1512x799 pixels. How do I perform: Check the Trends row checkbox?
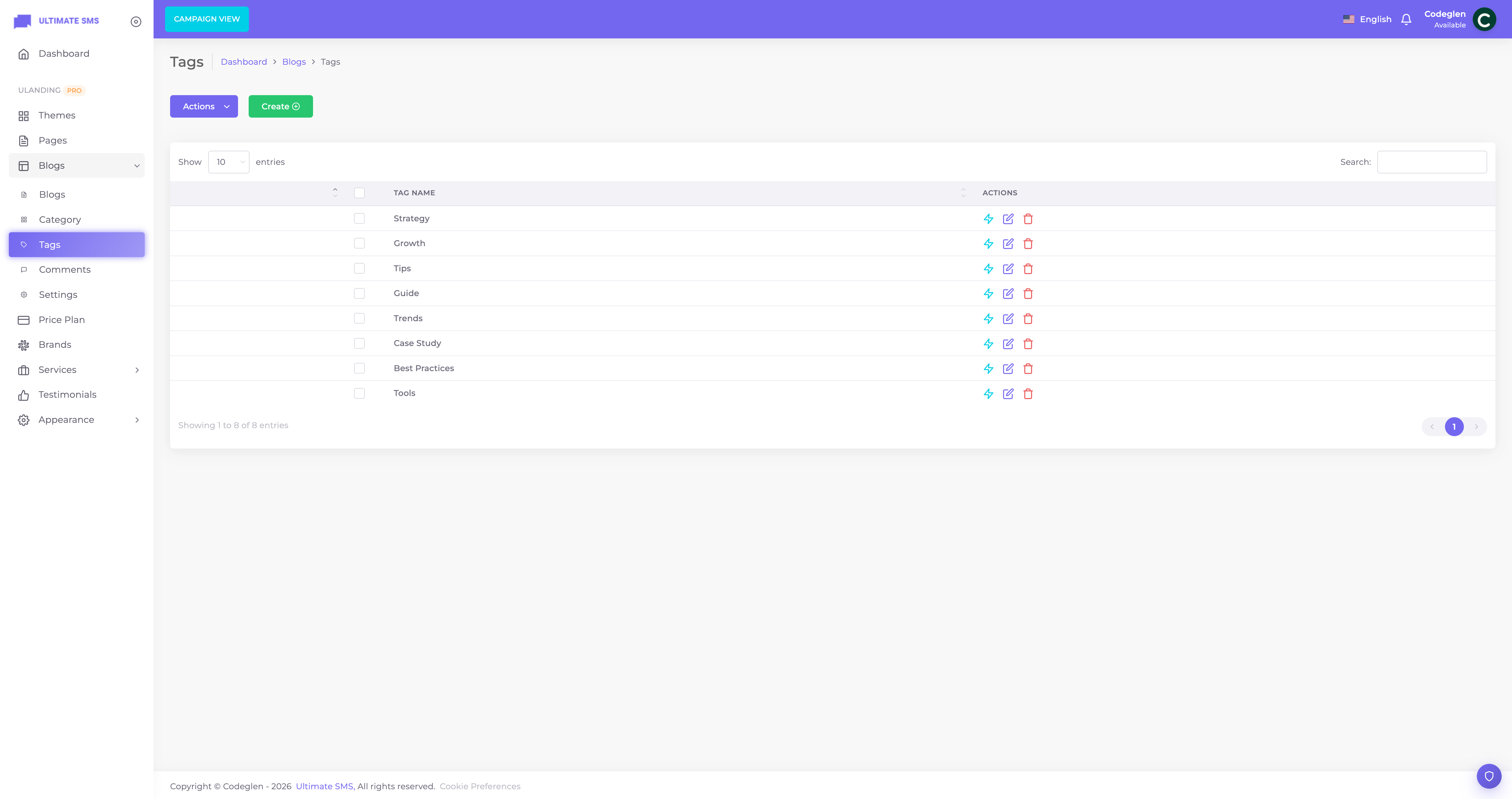click(359, 319)
